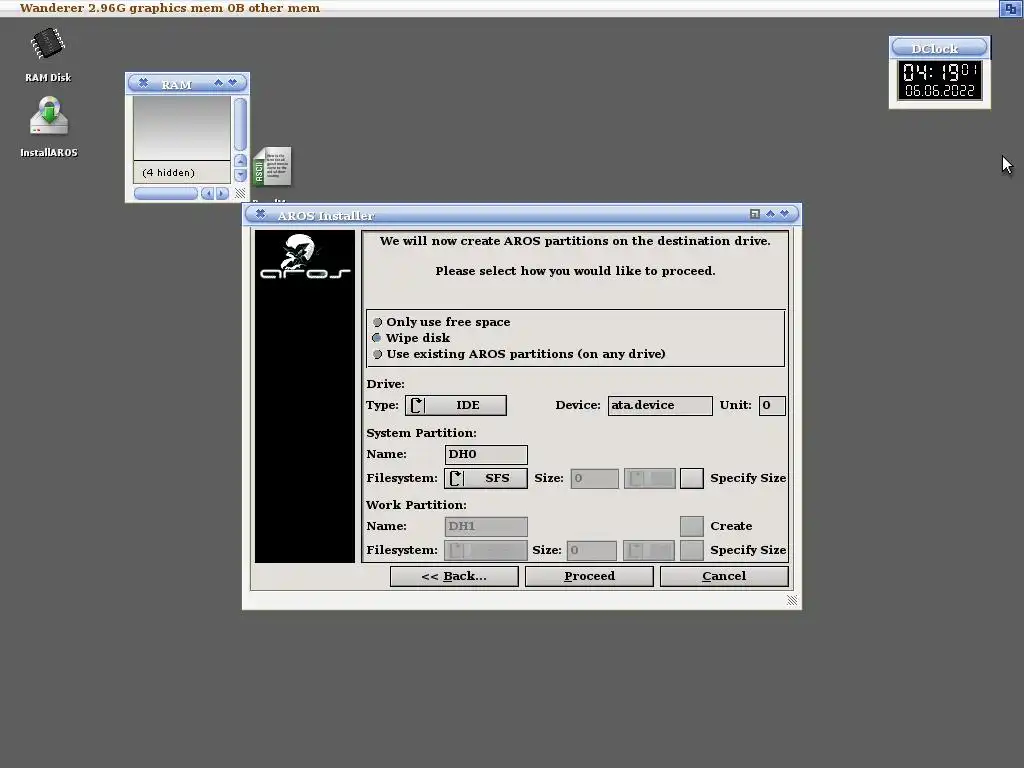Viewport: 1024px width, 768px height.
Task: Cycle the drive Type IDE selector
Action: point(456,406)
